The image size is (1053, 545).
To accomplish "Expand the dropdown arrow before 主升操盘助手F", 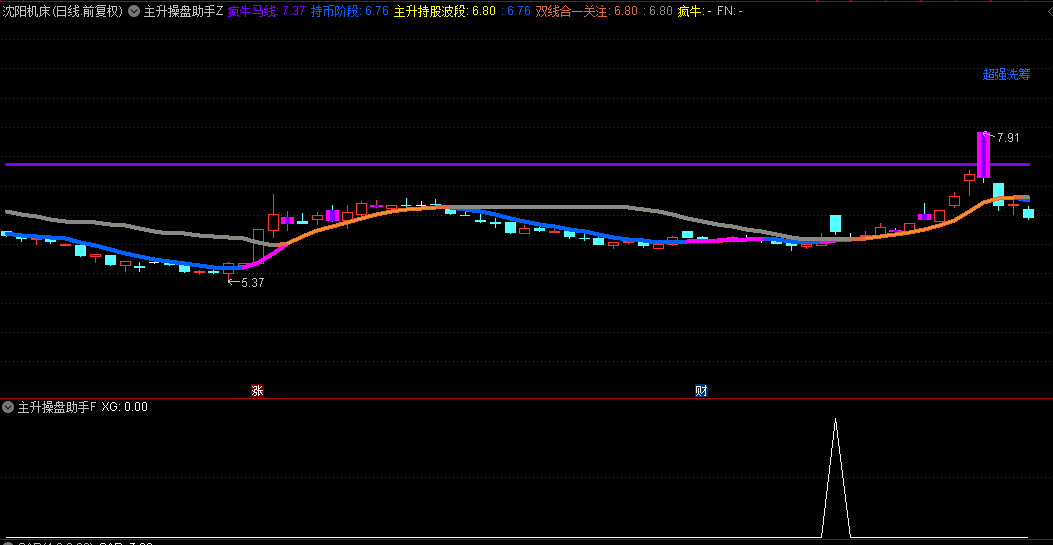I will pos(8,407).
